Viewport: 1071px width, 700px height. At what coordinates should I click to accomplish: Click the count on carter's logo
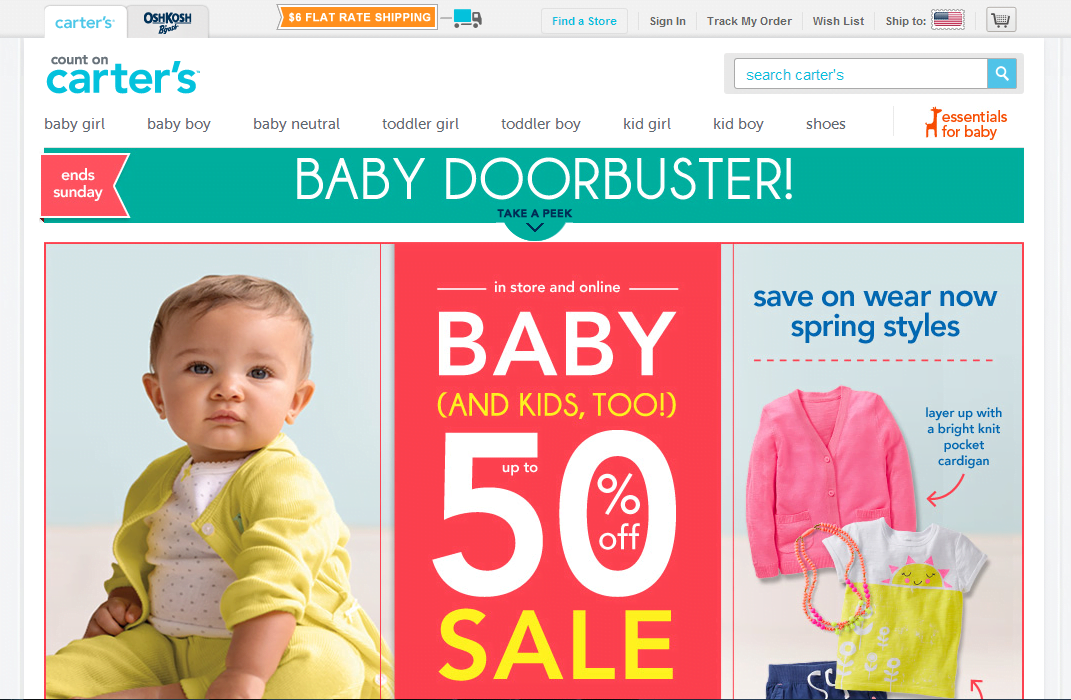123,74
